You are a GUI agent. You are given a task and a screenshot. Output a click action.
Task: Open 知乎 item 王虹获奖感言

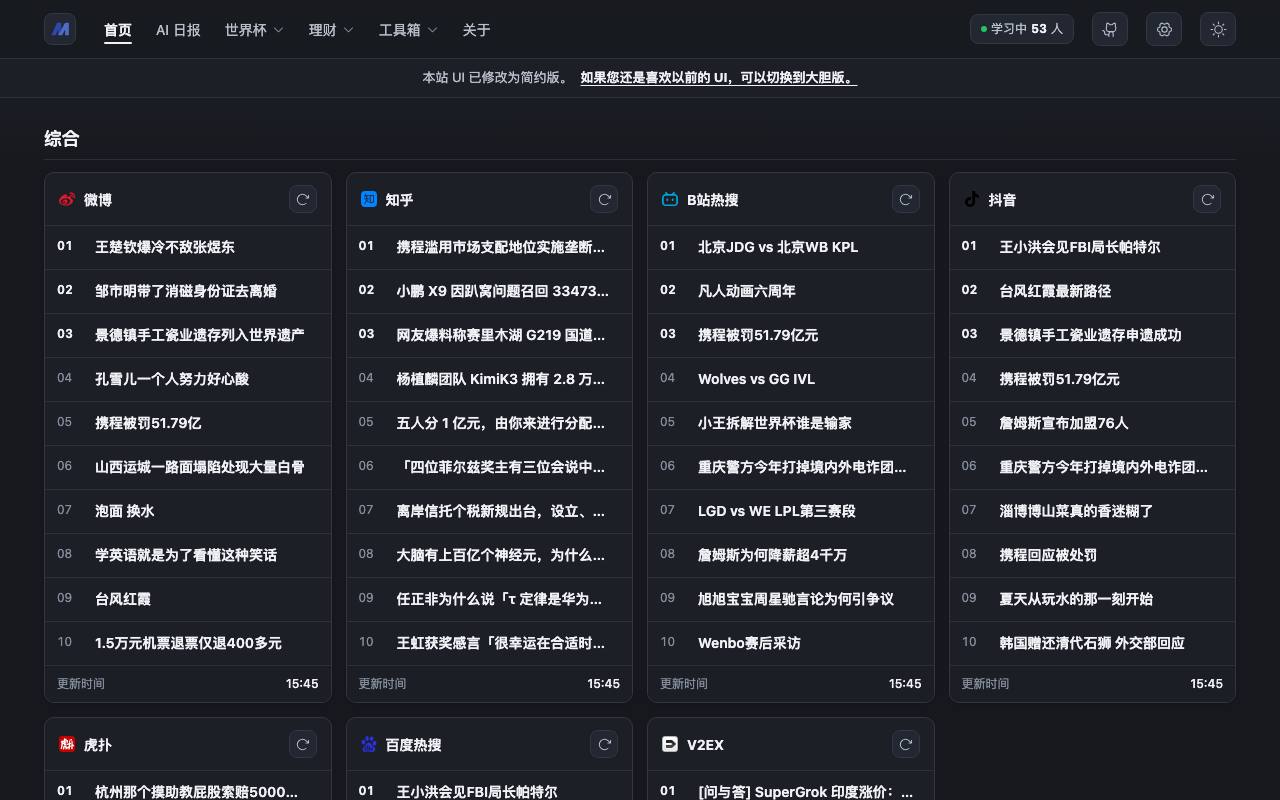pyautogui.click(x=489, y=643)
